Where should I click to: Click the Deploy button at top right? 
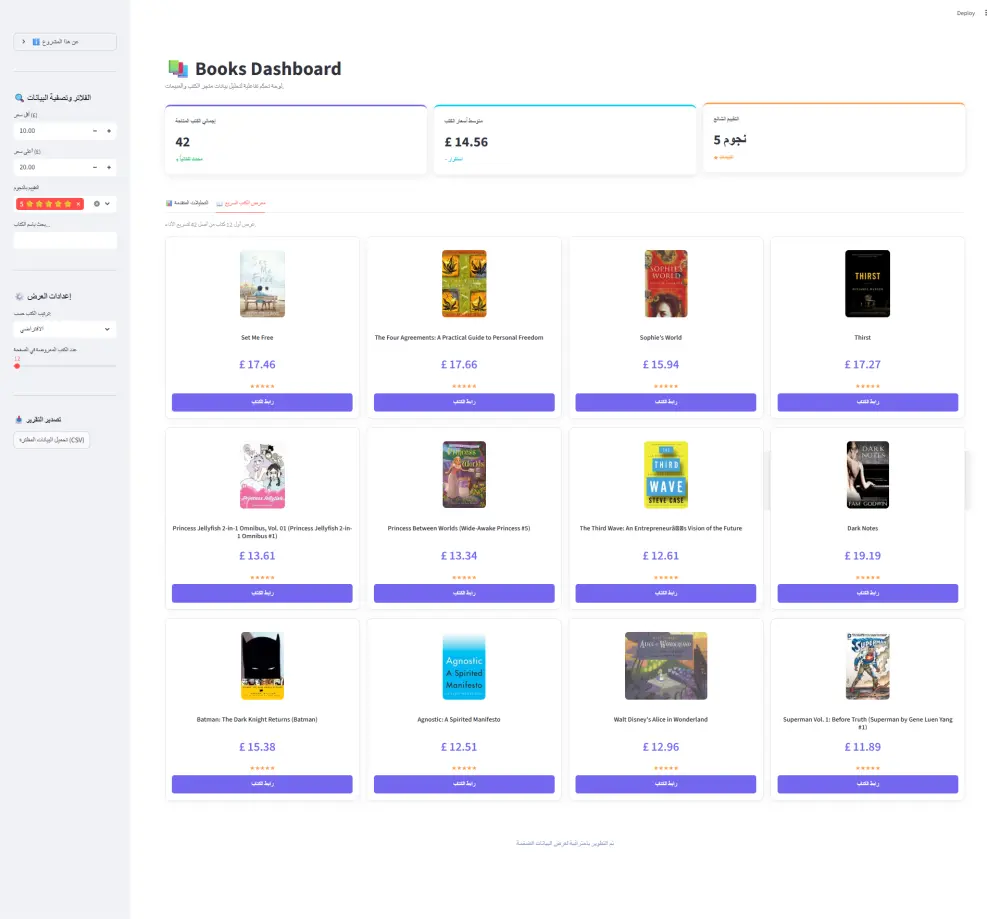point(964,13)
